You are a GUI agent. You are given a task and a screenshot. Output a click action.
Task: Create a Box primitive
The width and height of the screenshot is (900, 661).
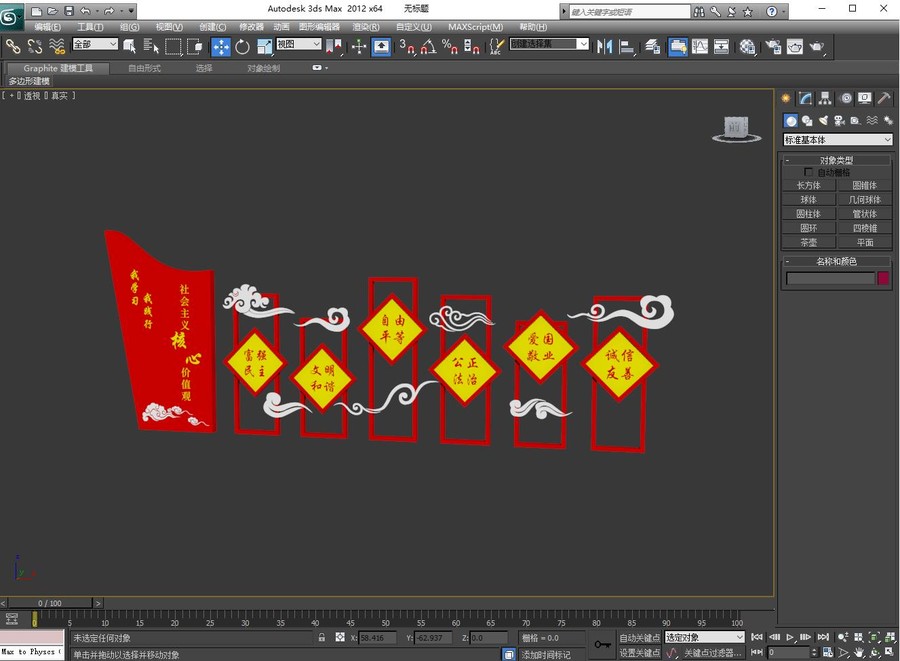pos(808,185)
